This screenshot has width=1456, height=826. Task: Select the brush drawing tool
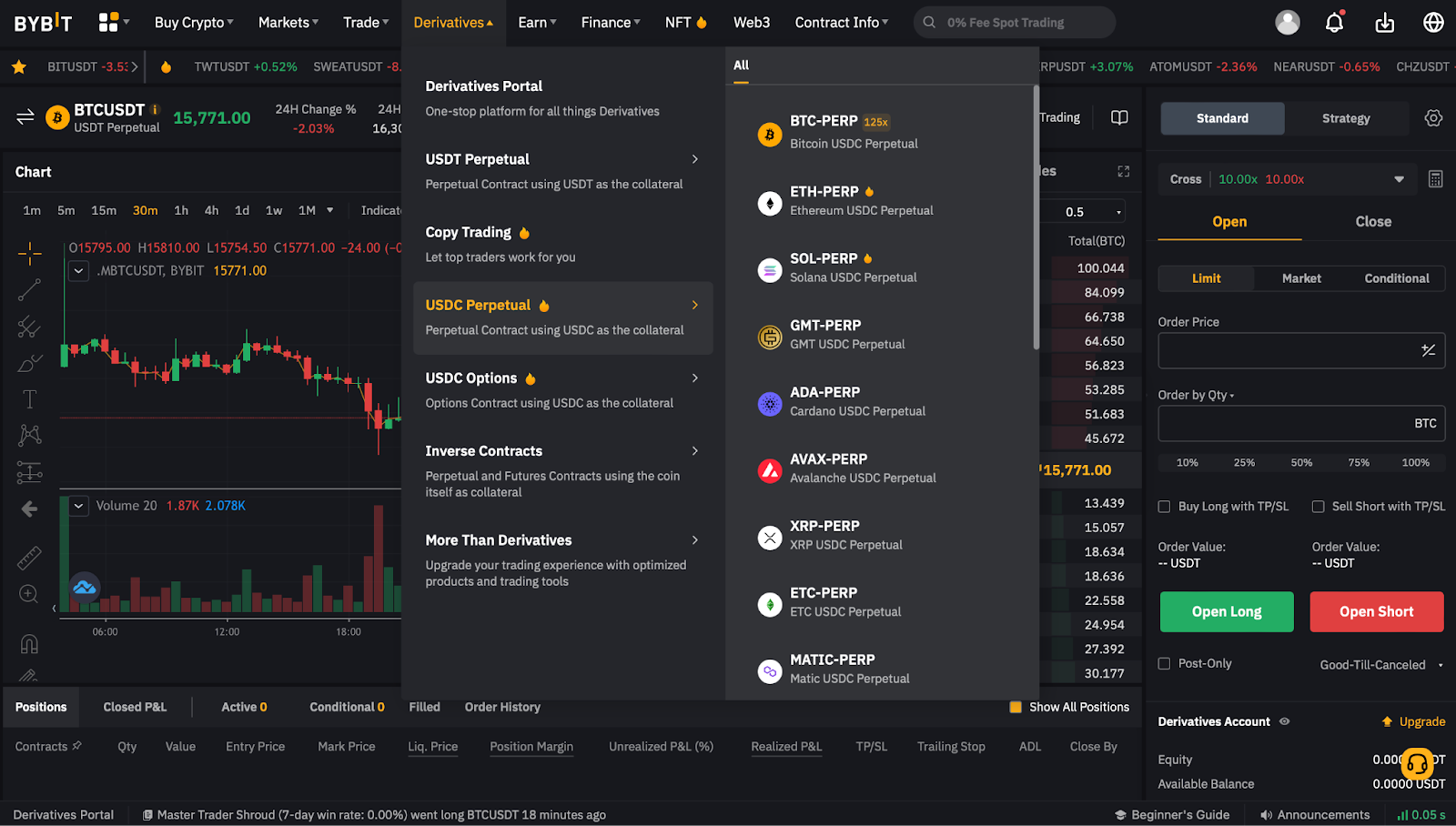click(x=29, y=363)
